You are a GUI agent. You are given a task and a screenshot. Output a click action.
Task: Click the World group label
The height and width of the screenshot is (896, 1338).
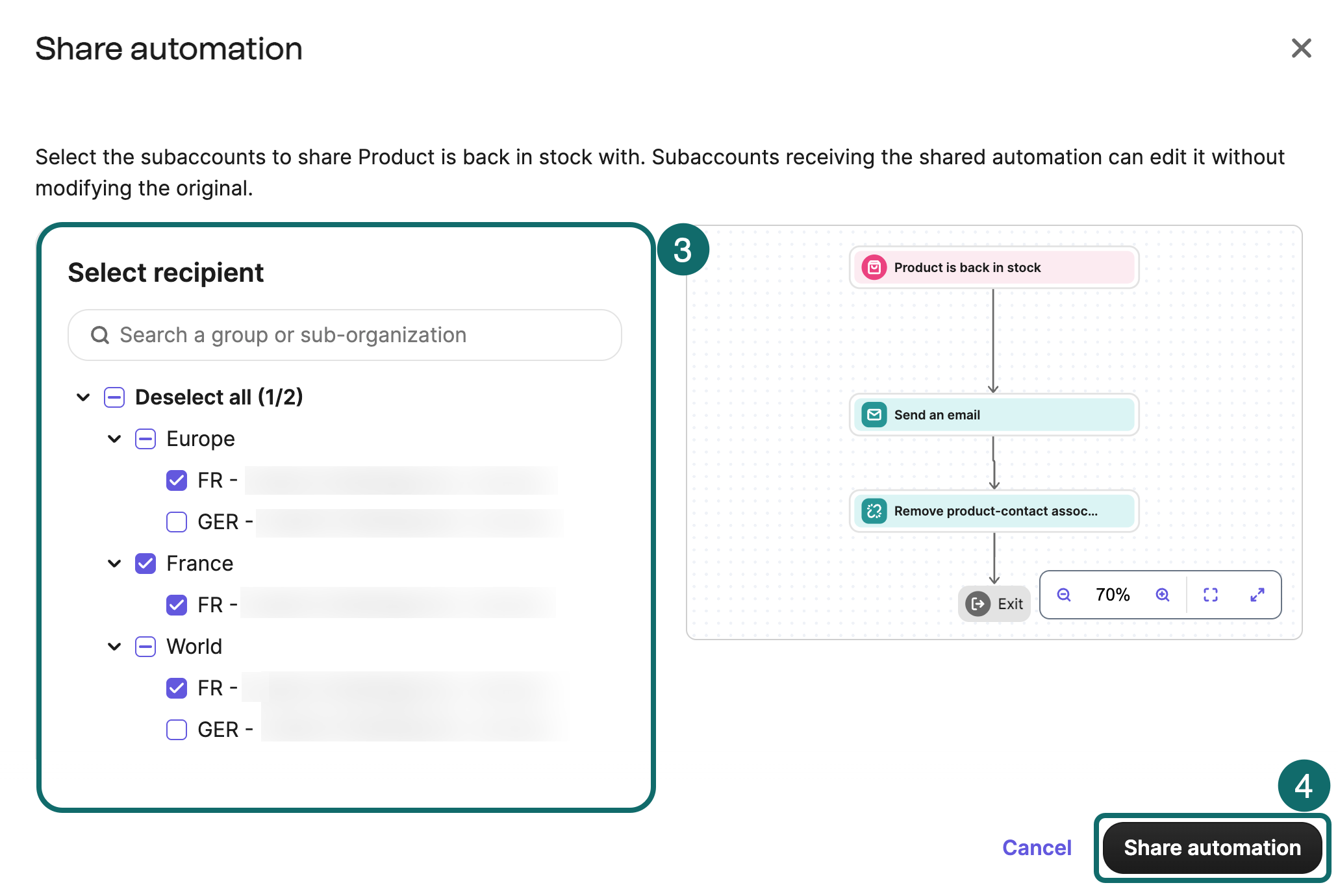194,647
